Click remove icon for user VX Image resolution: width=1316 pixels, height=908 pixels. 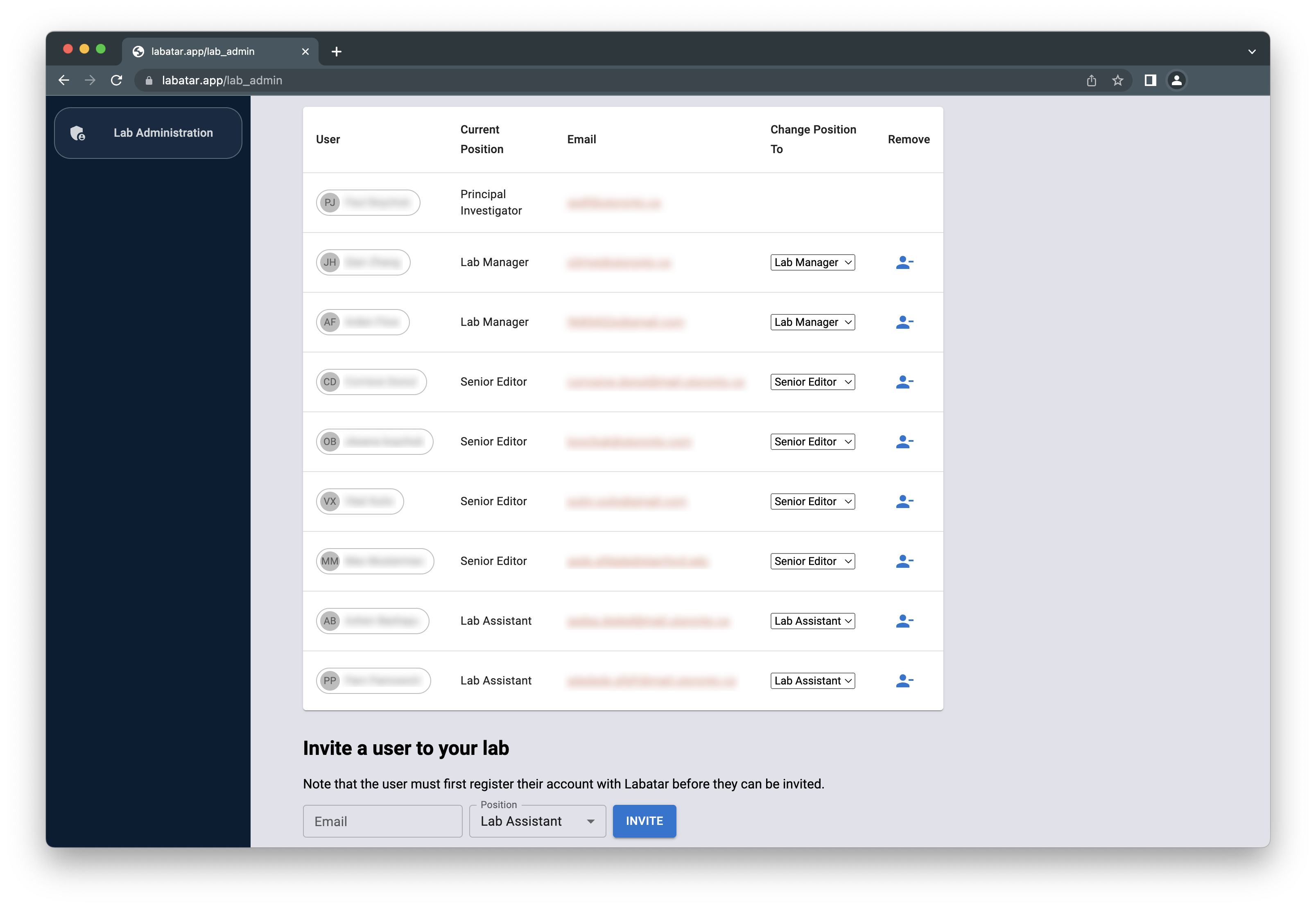click(x=904, y=501)
